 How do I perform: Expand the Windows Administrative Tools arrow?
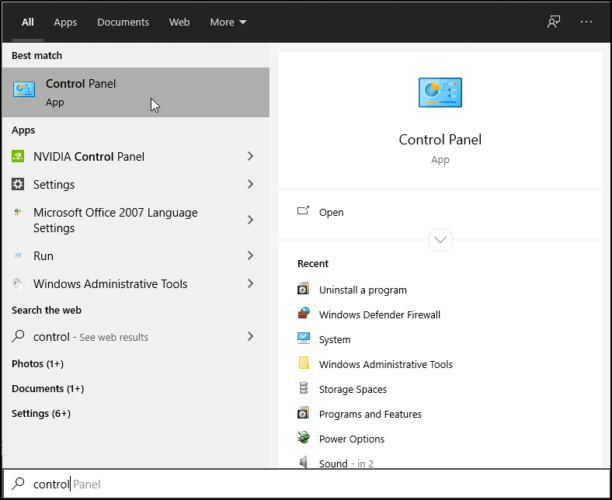(x=250, y=284)
